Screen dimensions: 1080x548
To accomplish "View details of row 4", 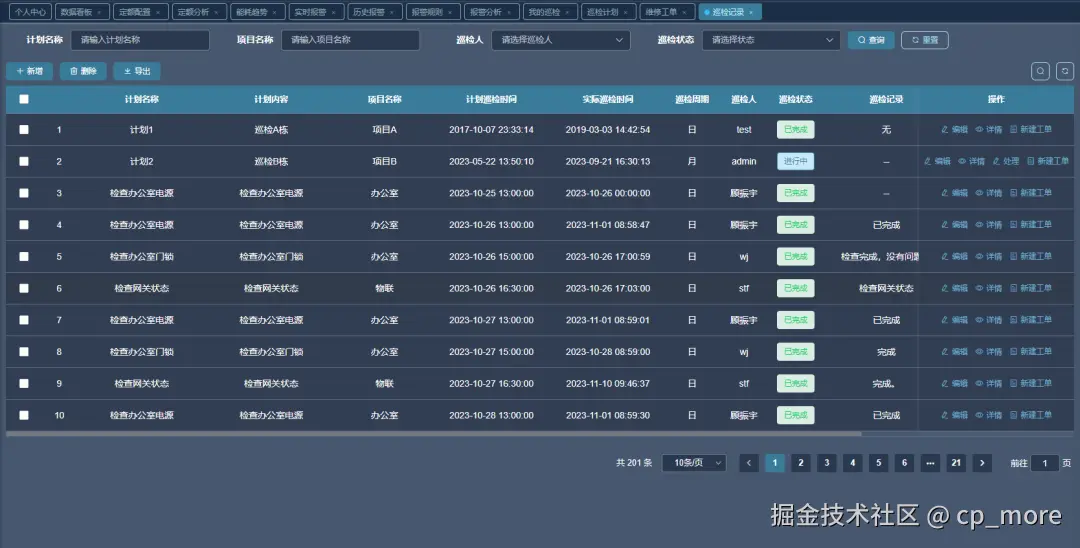I will pyautogui.click(x=988, y=224).
